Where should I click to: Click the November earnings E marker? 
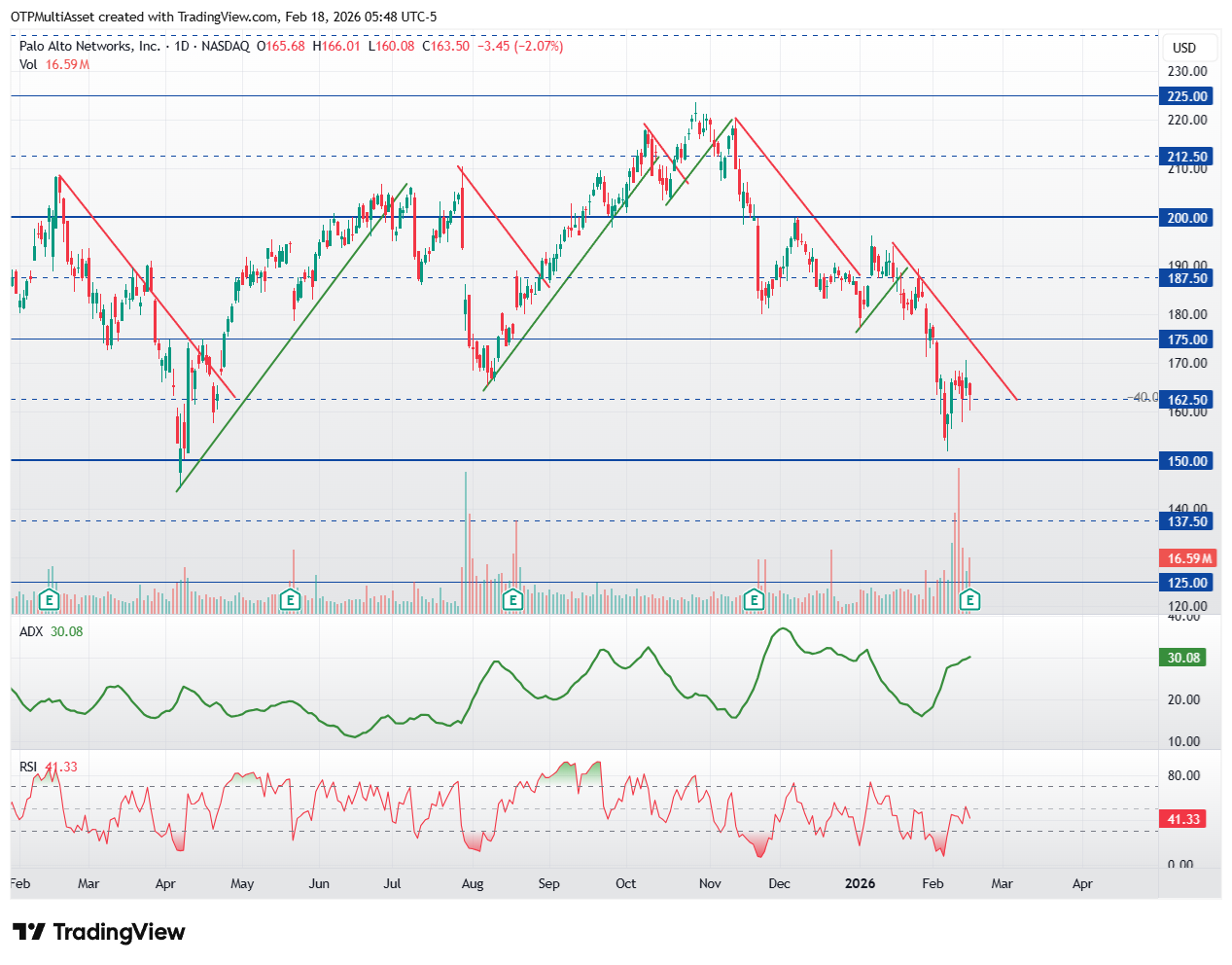pyautogui.click(x=754, y=600)
